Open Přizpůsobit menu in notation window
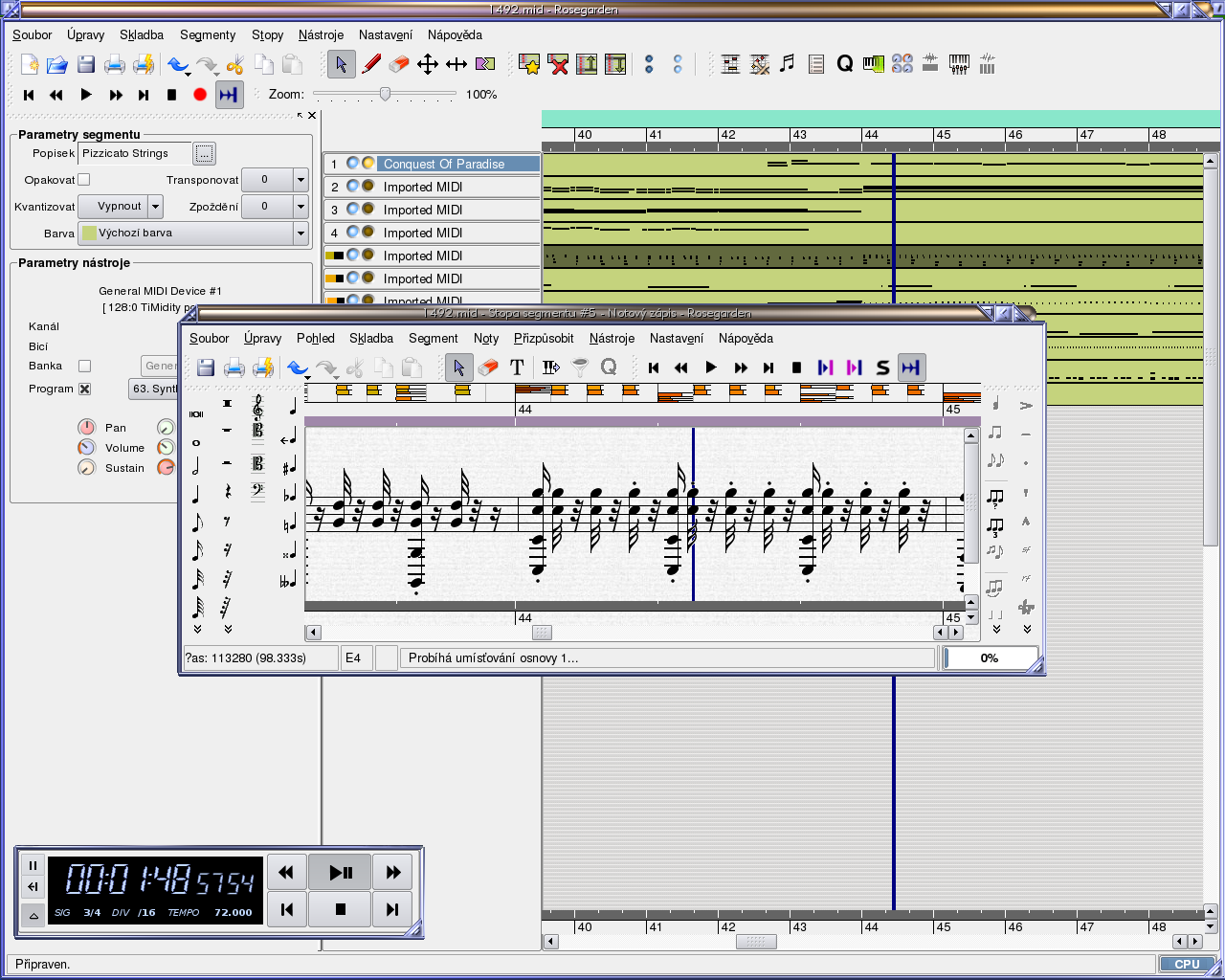This screenshot has height=980, width=1225. [x=544, y=338]
